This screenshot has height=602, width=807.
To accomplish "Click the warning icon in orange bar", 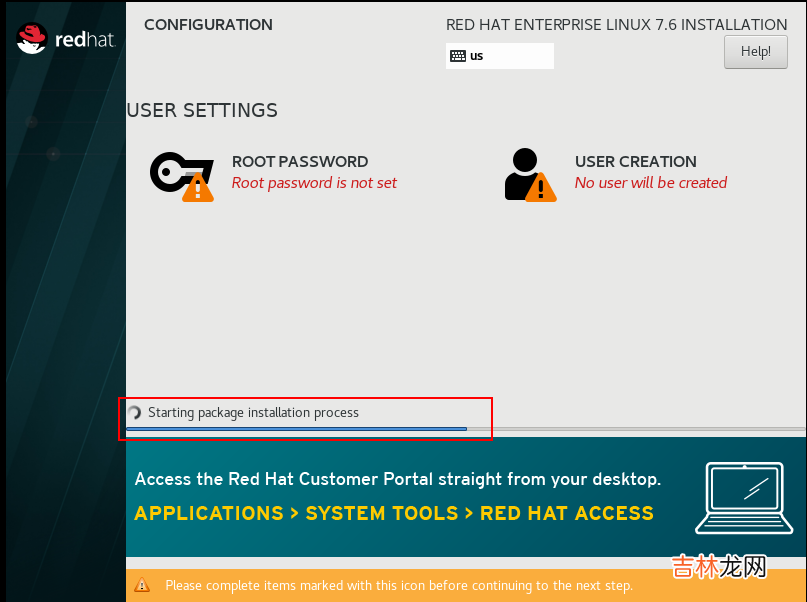I will click(x=143, y=585).
